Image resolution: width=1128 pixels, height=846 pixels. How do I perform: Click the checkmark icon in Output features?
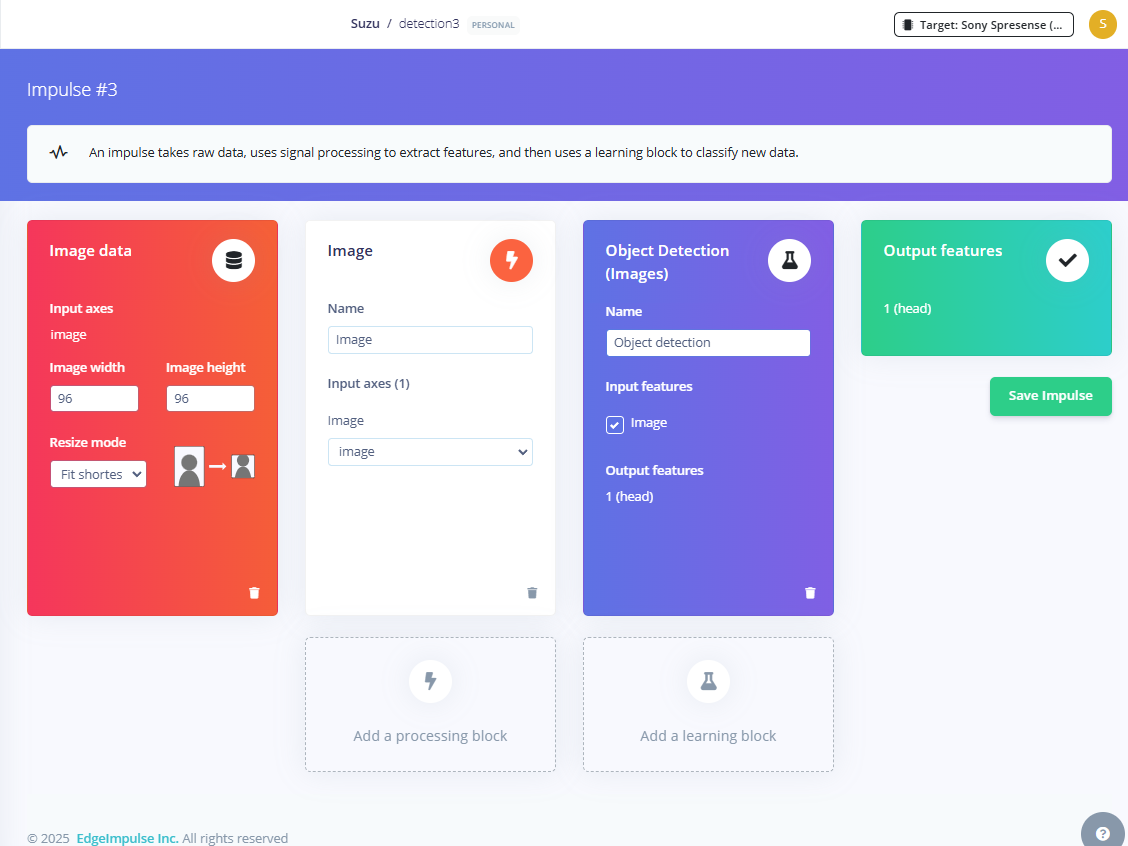point(1067,261)
